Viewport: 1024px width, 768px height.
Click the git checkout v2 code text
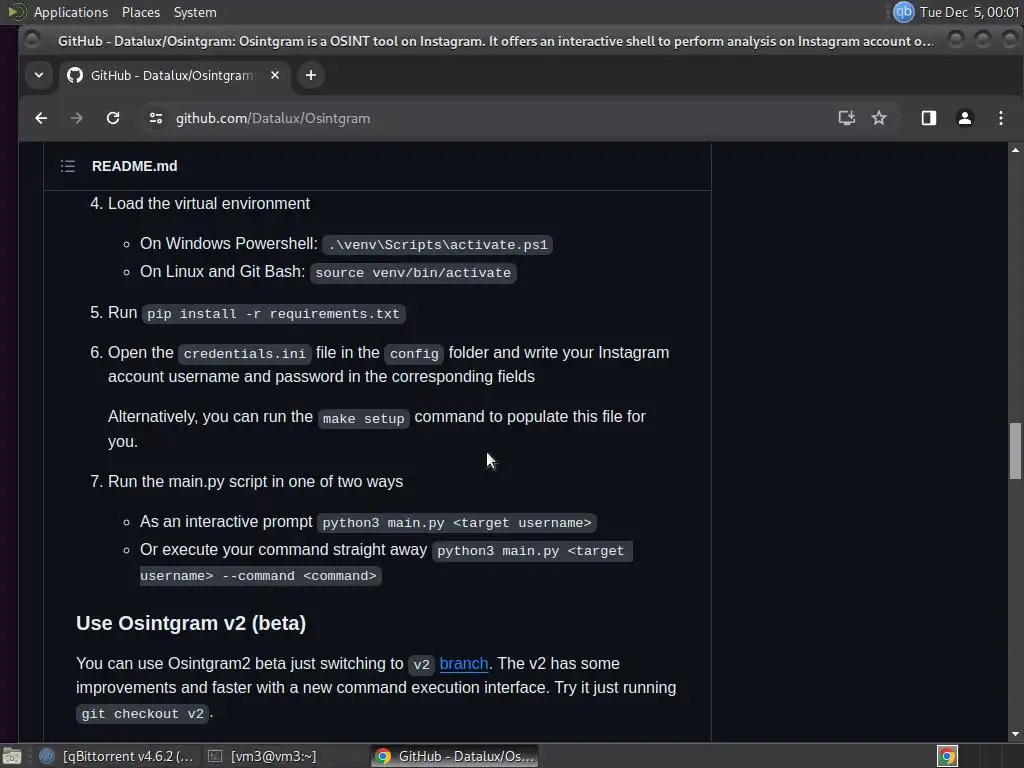tap(142, 713)
